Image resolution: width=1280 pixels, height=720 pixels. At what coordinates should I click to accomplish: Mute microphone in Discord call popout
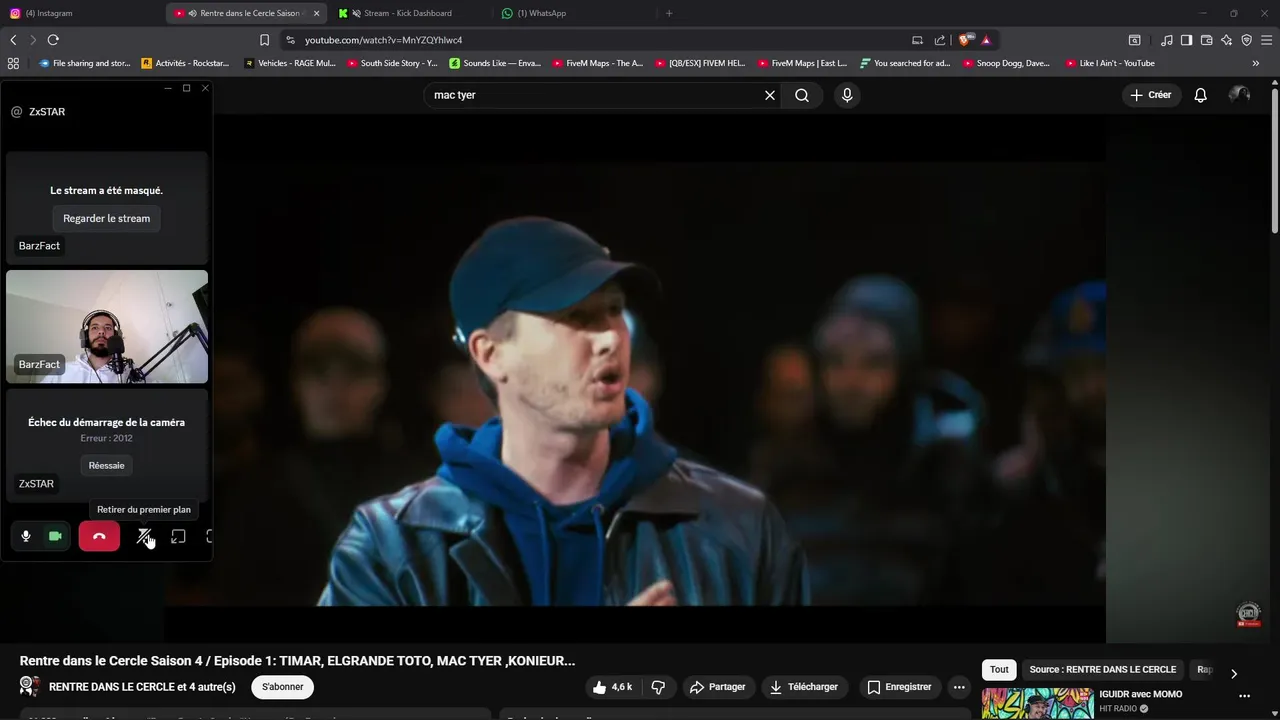click(26, 537)
